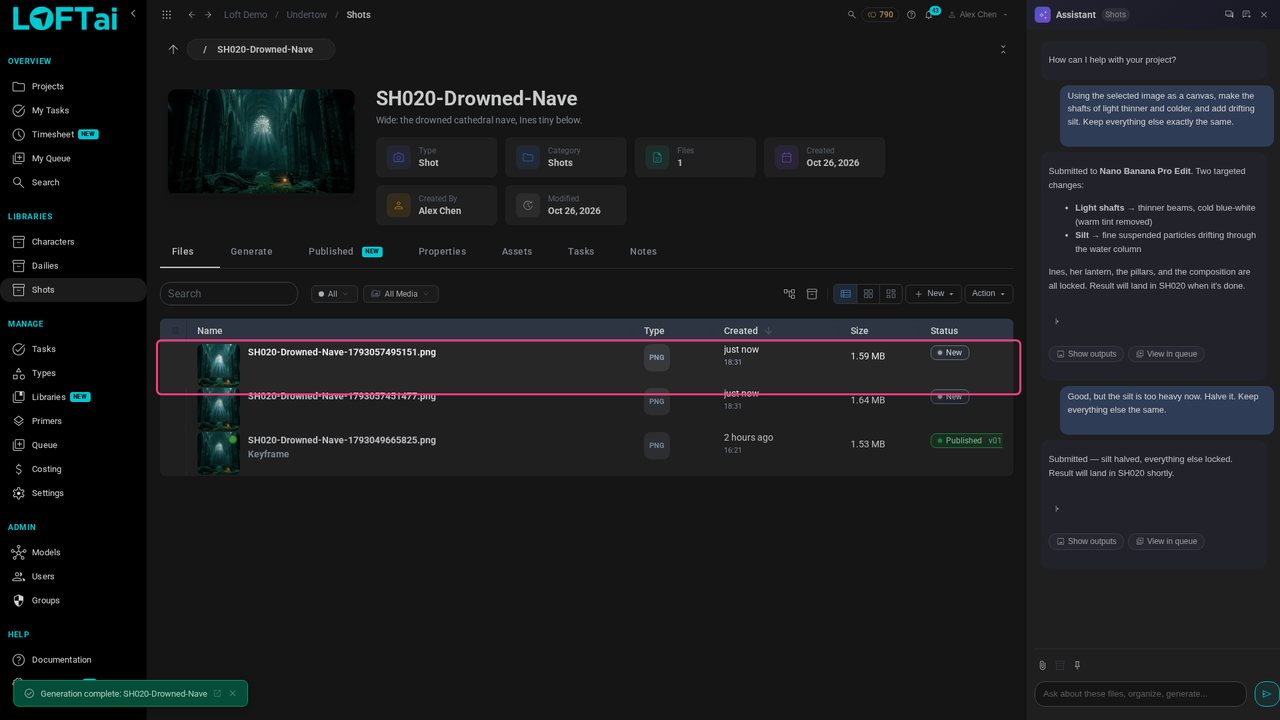Open the apps grid menu icon
The height and width of the screenshot is (720, 1280).
point(166,15)
